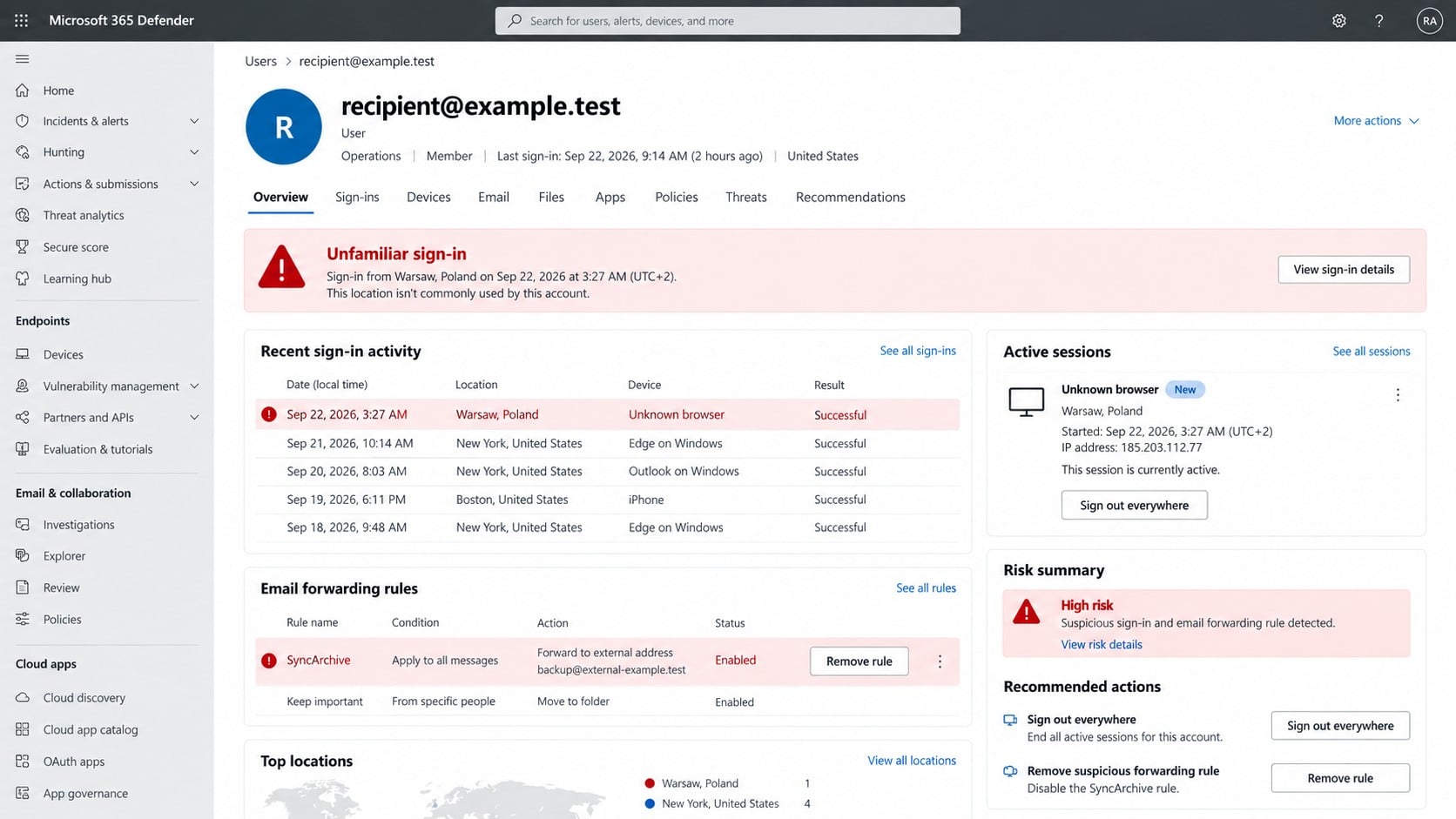Viewport: 1456px width, 819px height.
Task: Click the Learning hub icon
Action: (23, 279)
